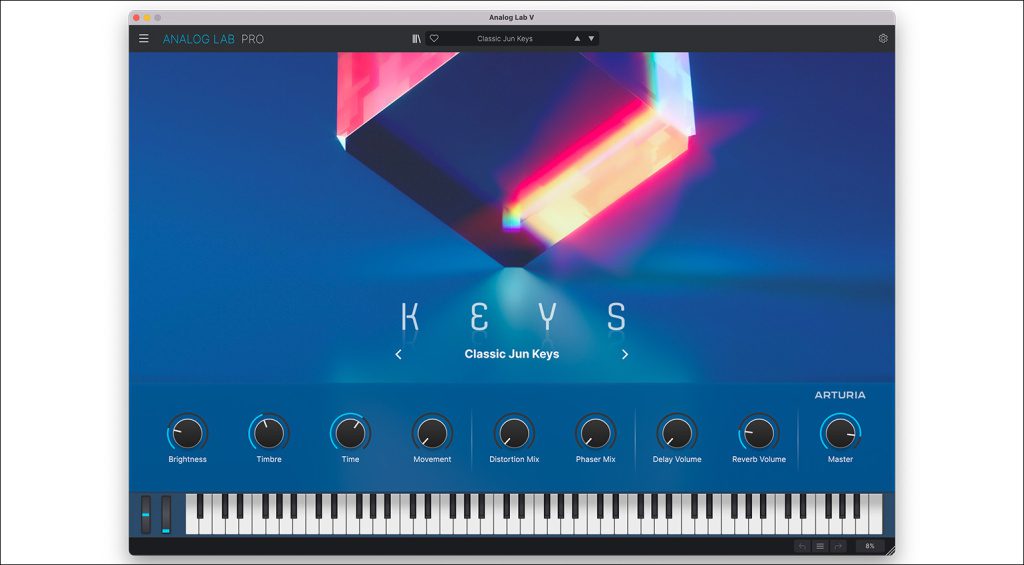Screen dimensions: 1024x565
Task: Click the Classic Jun Keys title text
Action: 511,354
